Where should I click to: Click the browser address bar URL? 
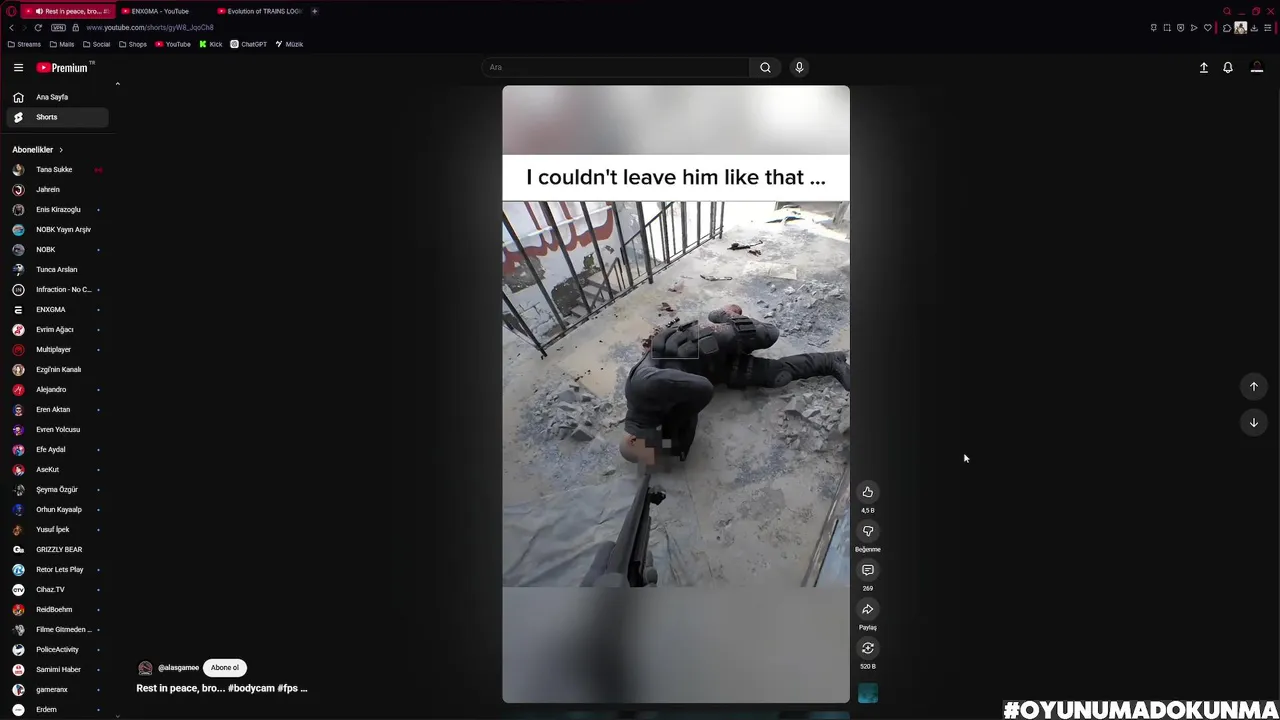(x=150, y=28)
